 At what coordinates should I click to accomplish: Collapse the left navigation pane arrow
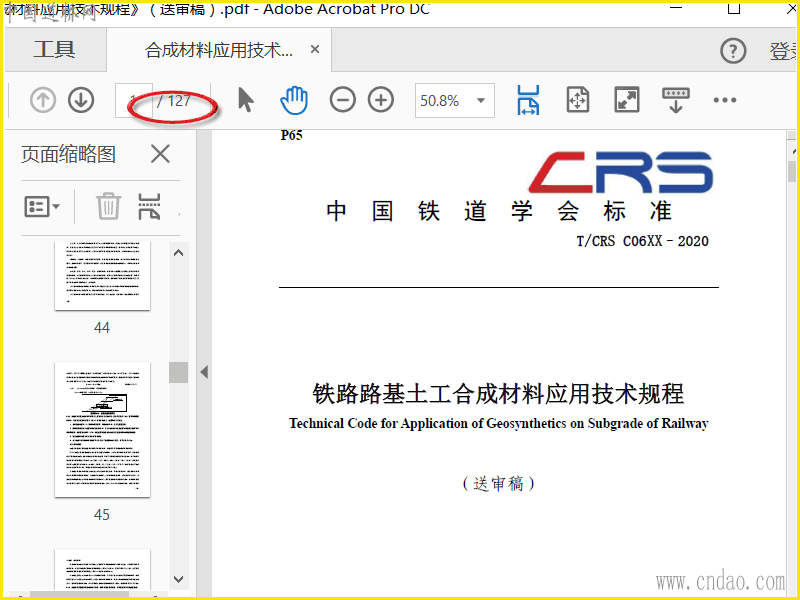(204, 371)
